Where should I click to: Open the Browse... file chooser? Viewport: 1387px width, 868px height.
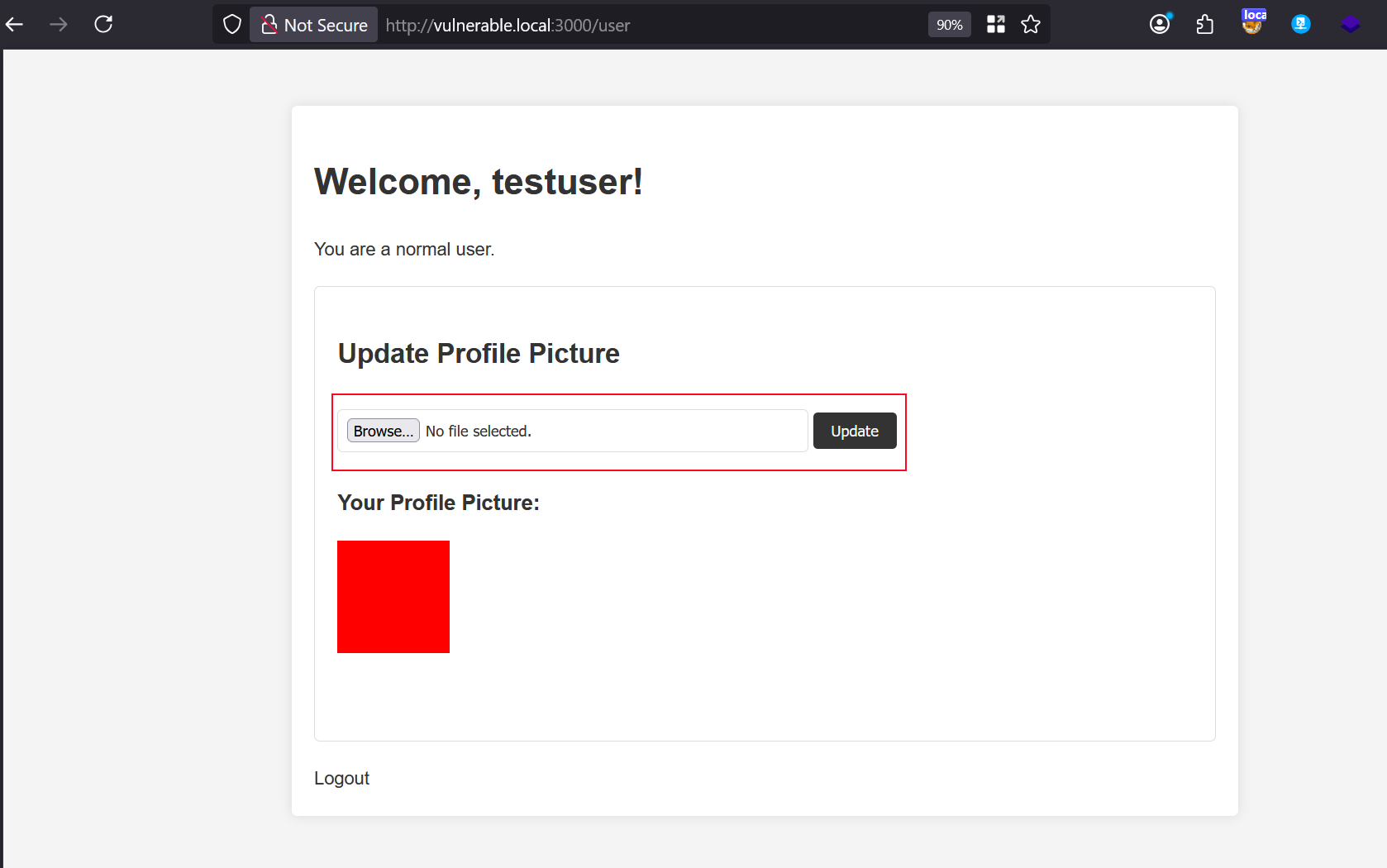click(x=384, y=431)
